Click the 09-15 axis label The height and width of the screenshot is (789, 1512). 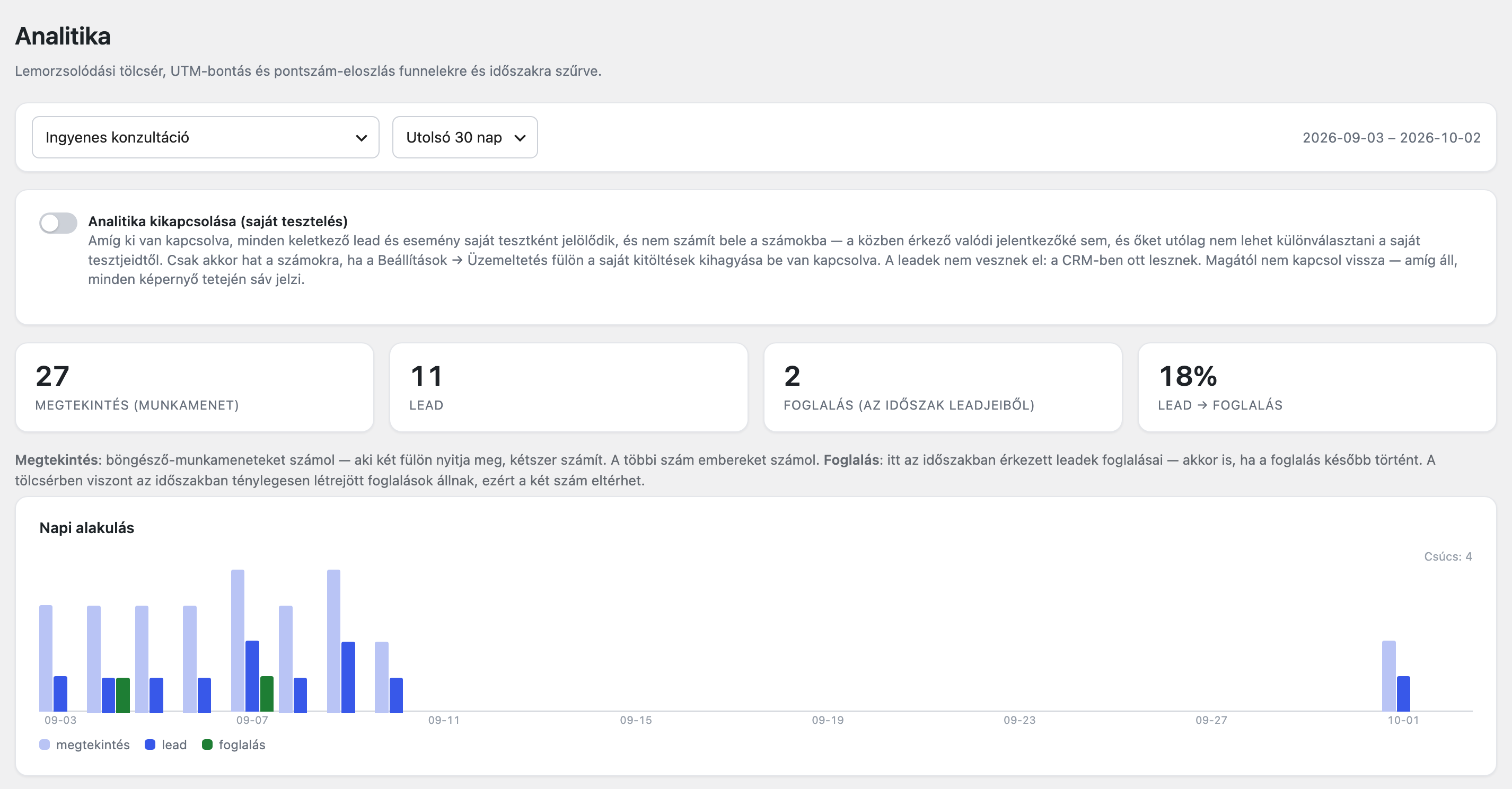pyautogui.click(x=636, y=720)
